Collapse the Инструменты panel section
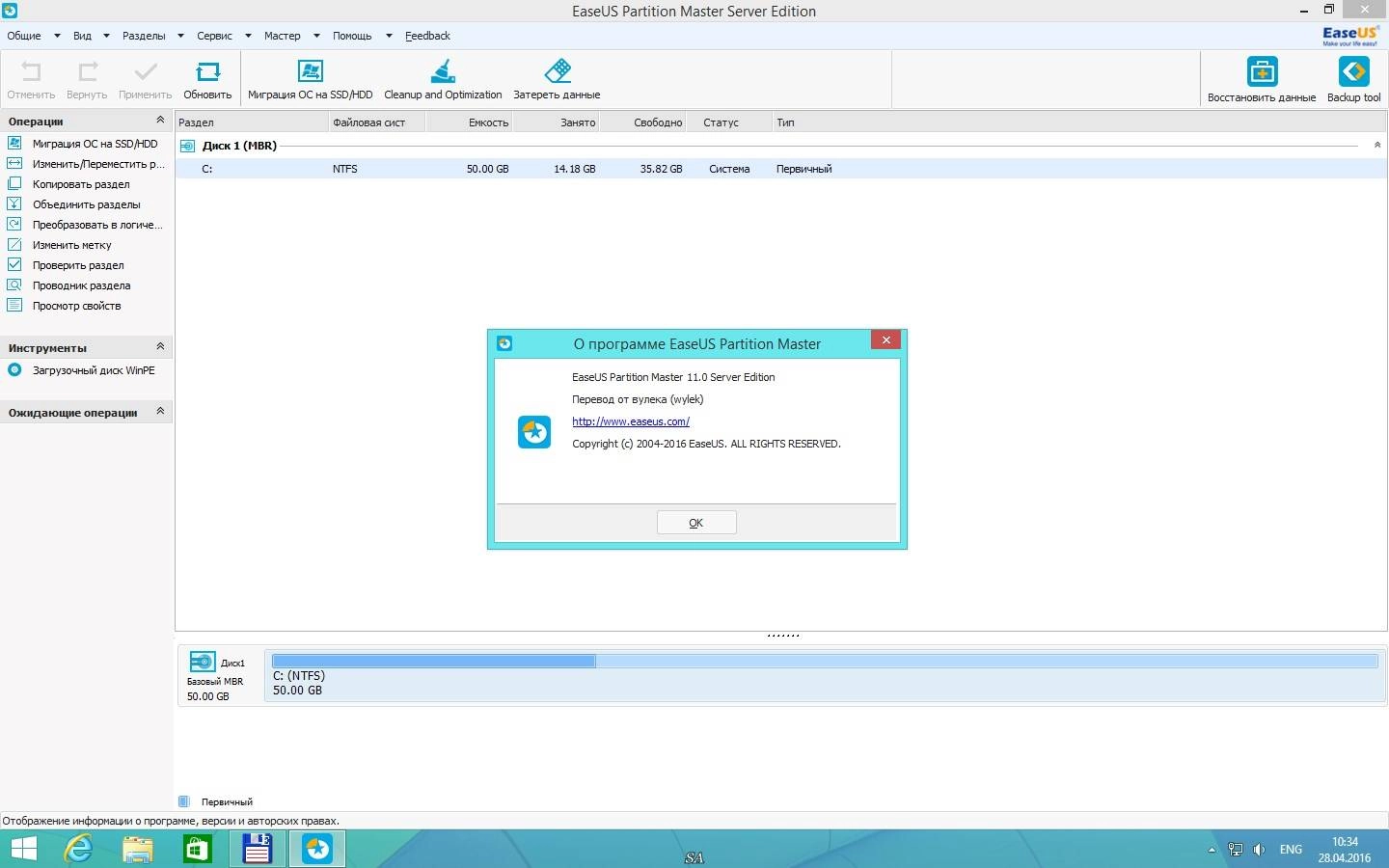 (160, 346)
